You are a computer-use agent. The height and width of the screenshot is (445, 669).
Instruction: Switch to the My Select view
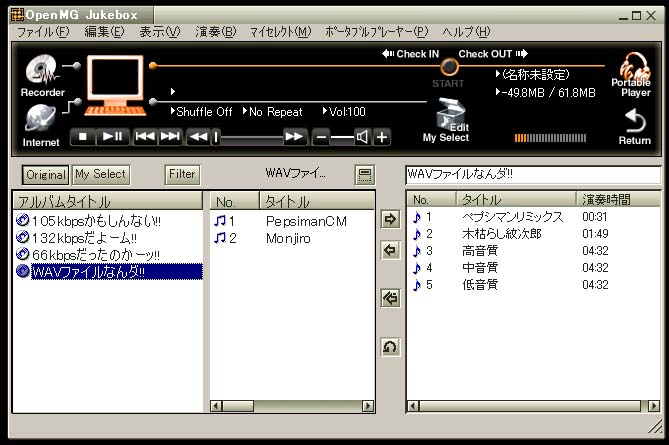click(x=101, y=174)
